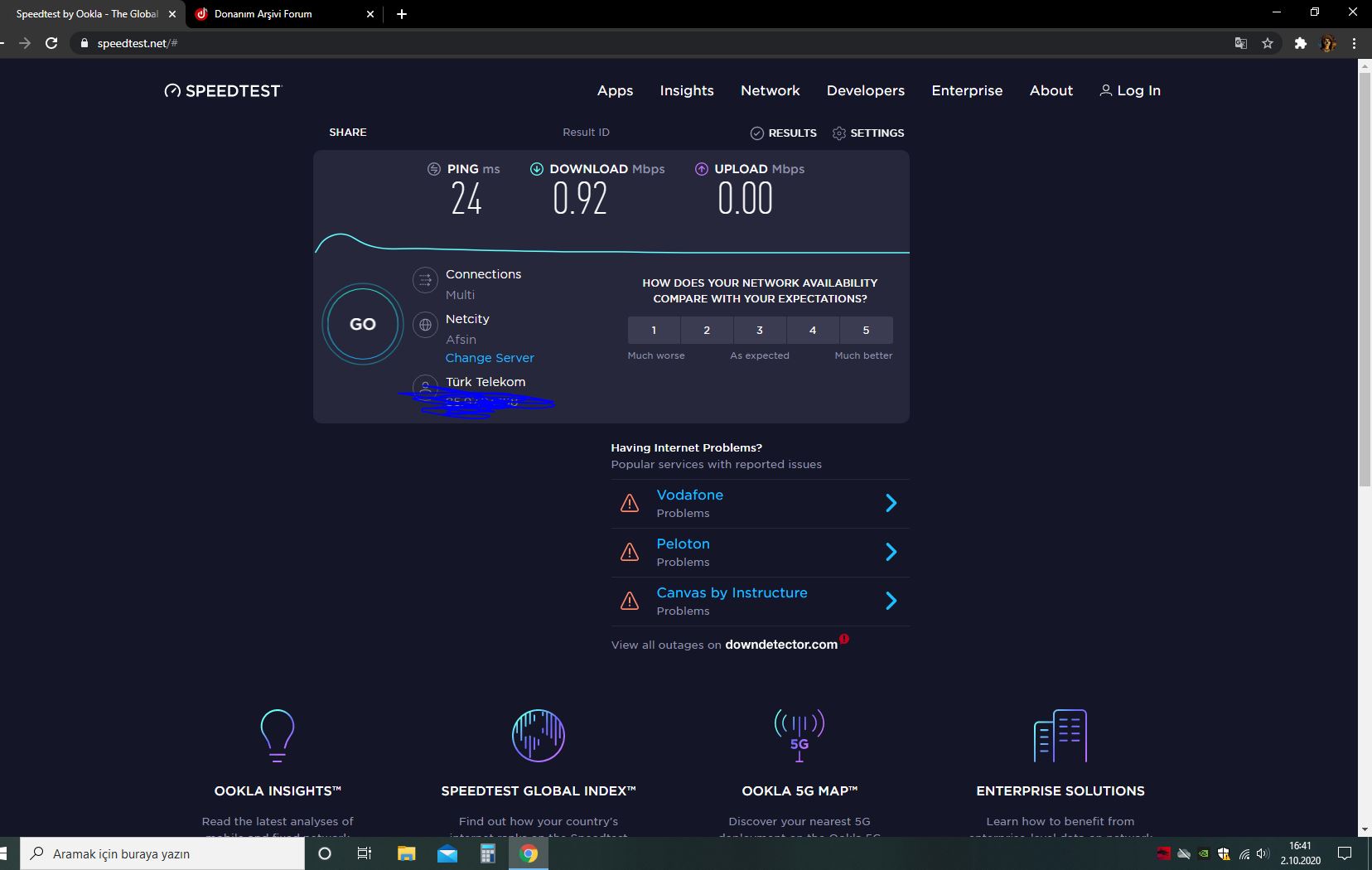Click the Speedtest logo in header
The image size is (1372, 870).
tap(223, 91)
